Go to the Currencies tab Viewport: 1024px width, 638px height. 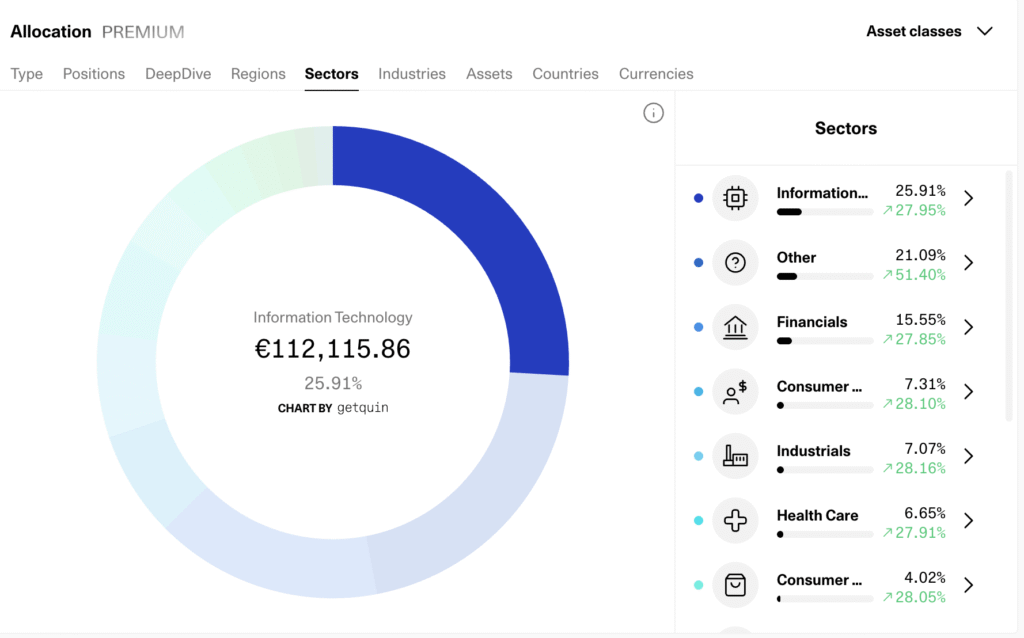(656, 74)
